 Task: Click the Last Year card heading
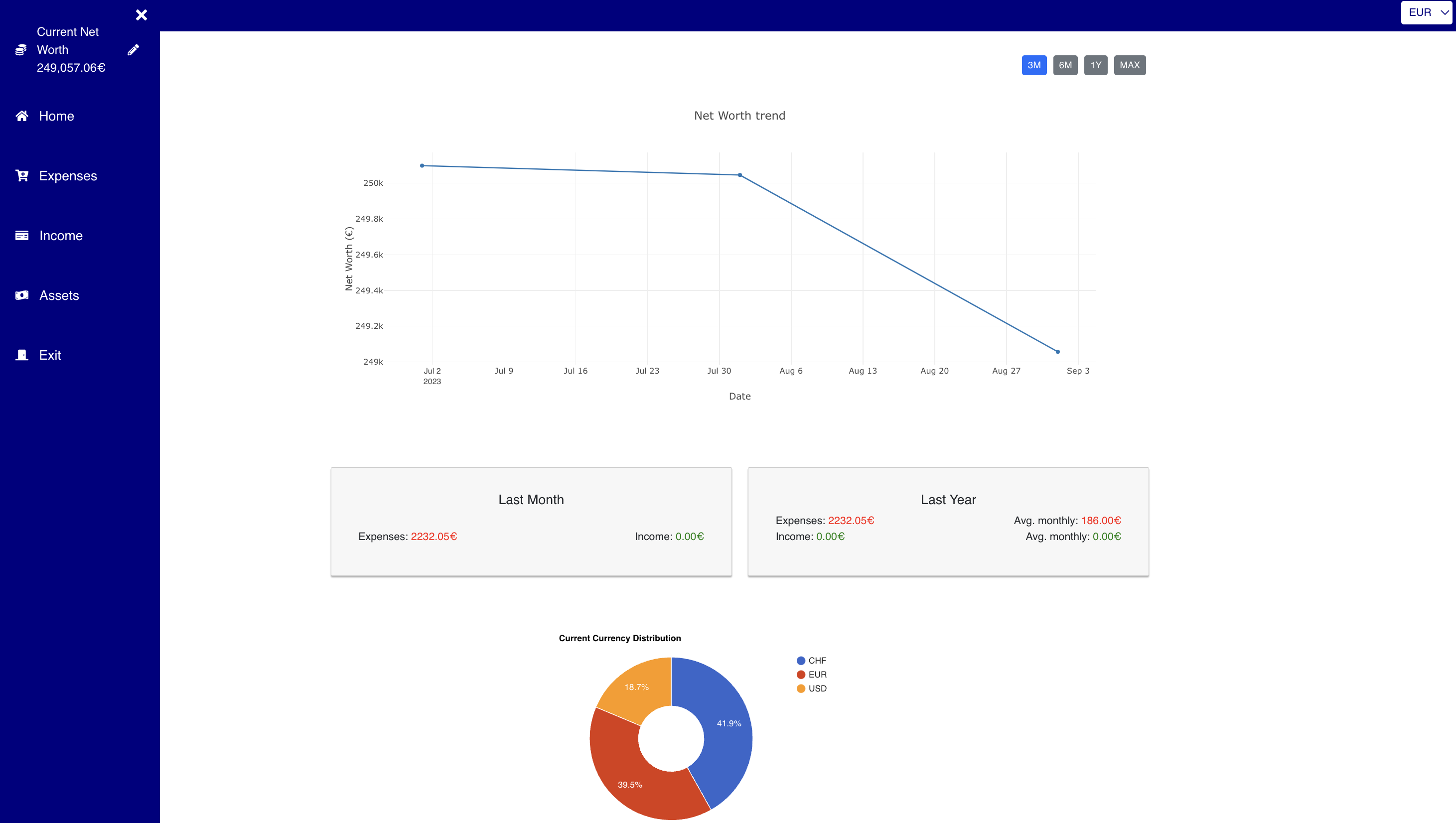pyautogui.click(x=948, y=500)
